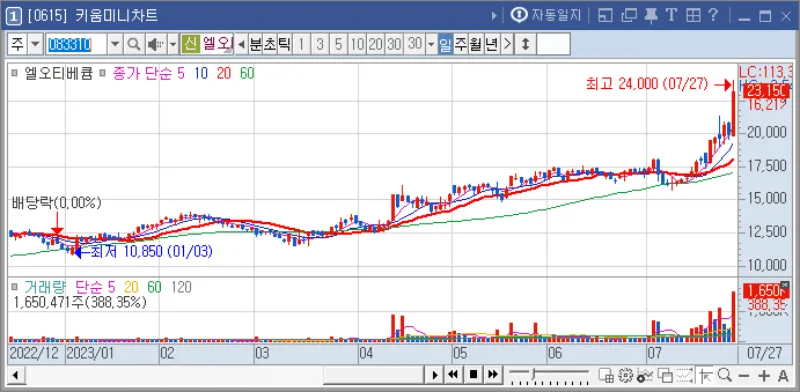Select the 10 interval button

click(x=357, y=44)
